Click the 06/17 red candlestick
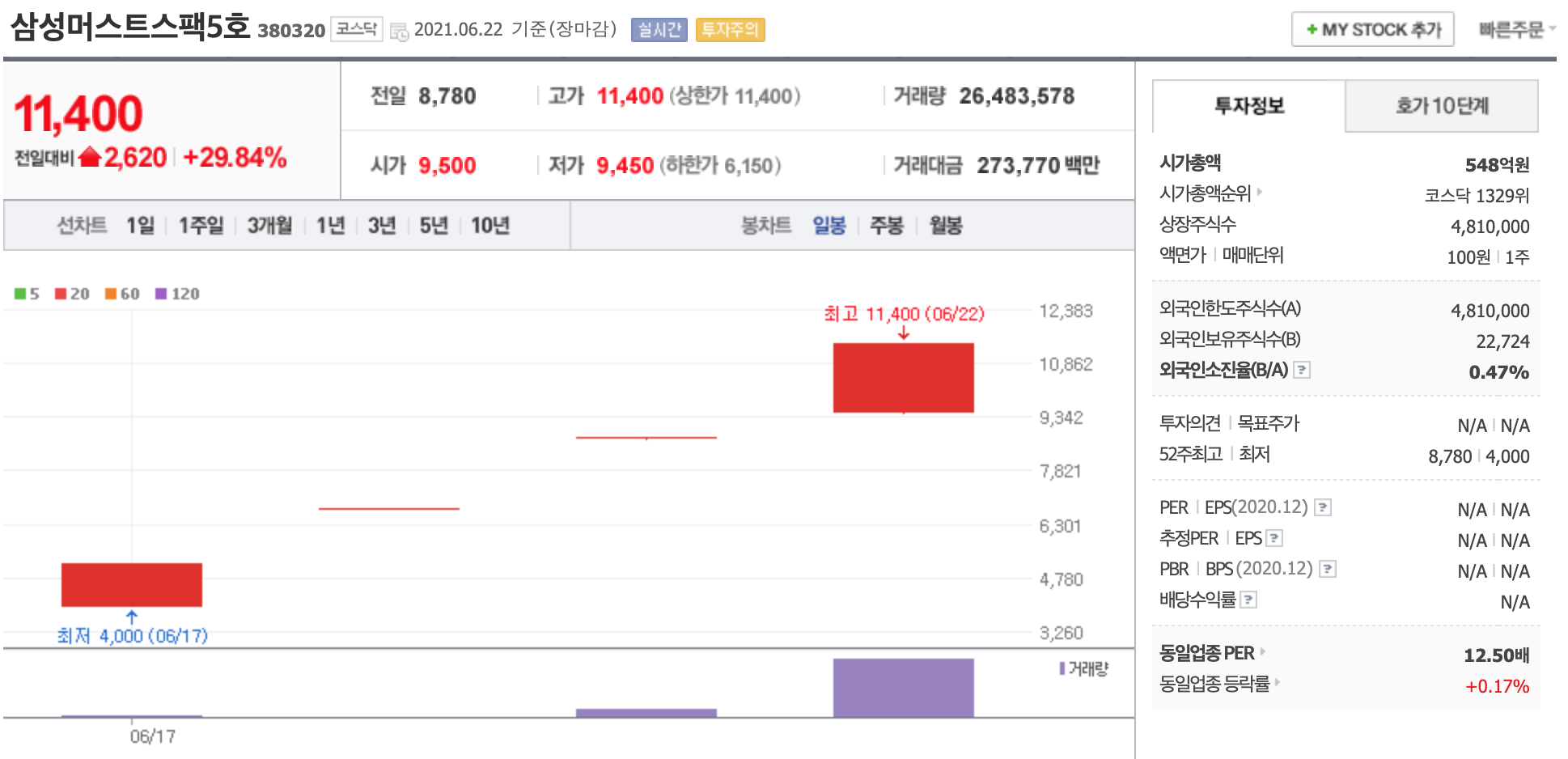The image size is (1568, 759). (132, 584)
